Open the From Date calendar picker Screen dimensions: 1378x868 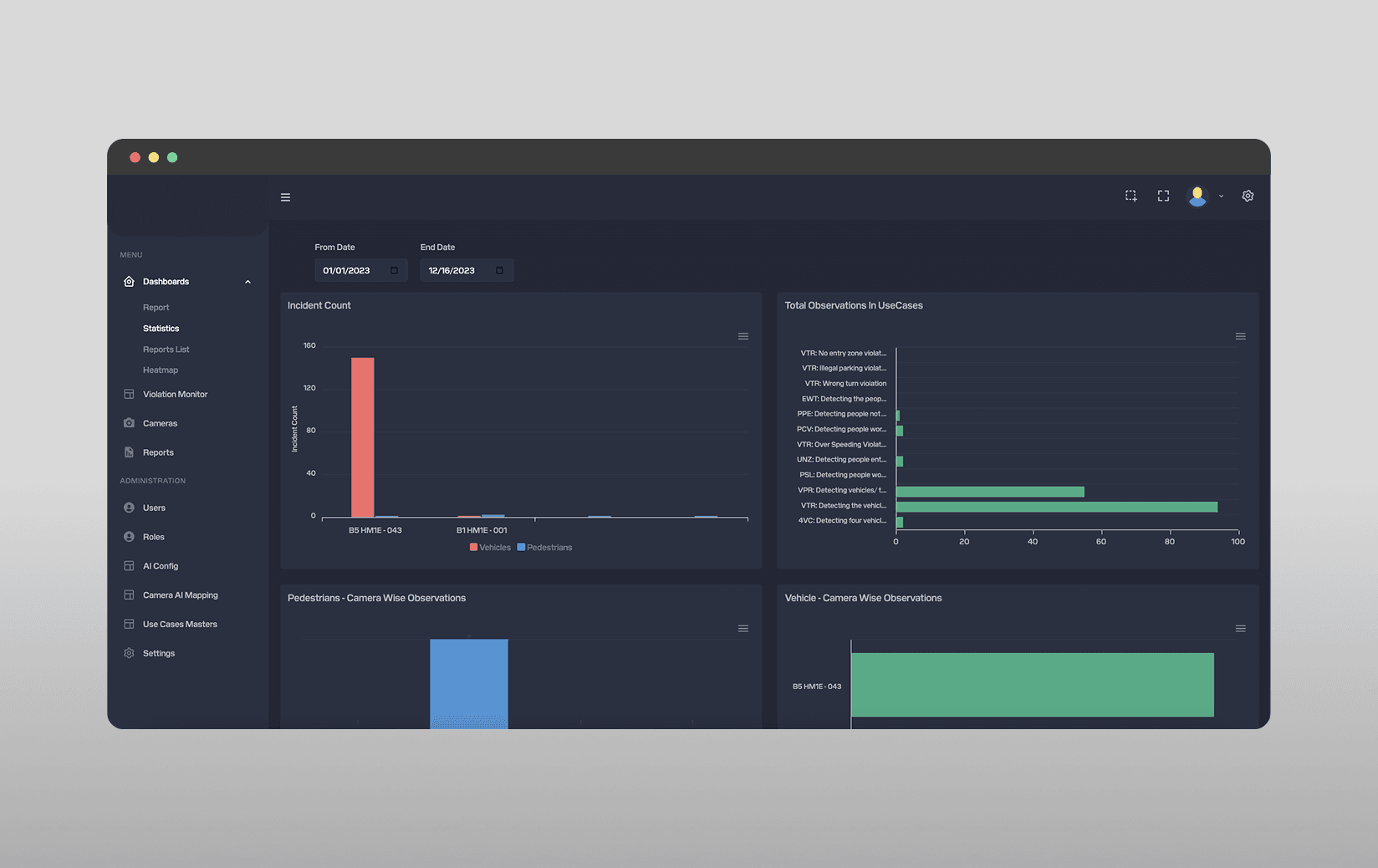394,270
